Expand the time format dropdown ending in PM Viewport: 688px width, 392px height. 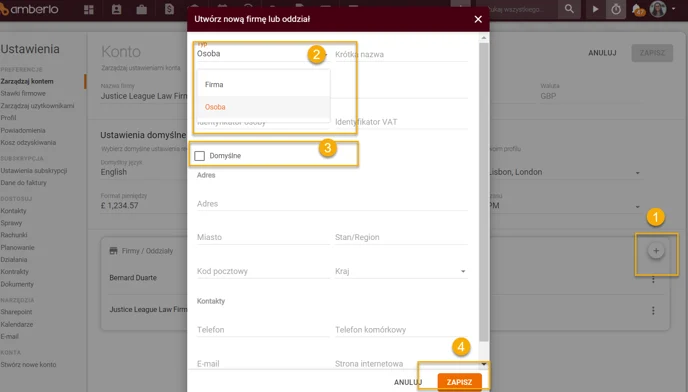[x=638, y=206]
